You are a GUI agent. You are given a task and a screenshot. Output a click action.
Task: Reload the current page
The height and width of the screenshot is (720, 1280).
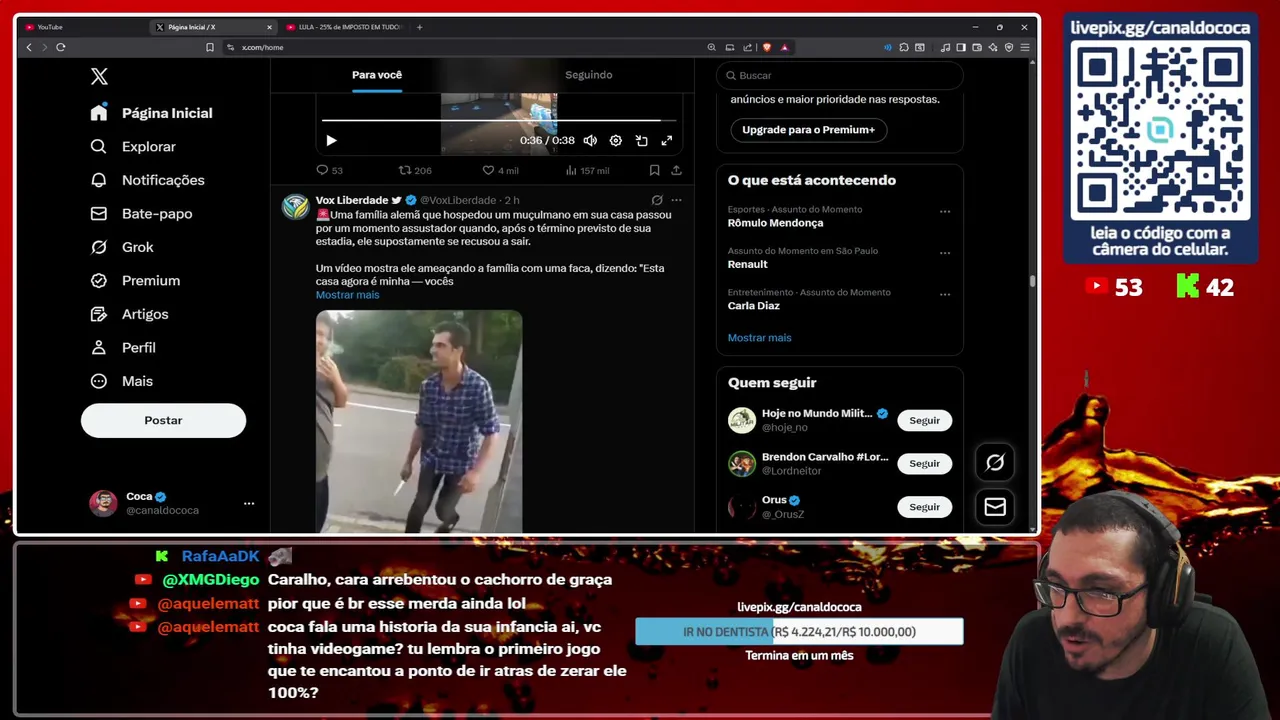click(61, 47)
